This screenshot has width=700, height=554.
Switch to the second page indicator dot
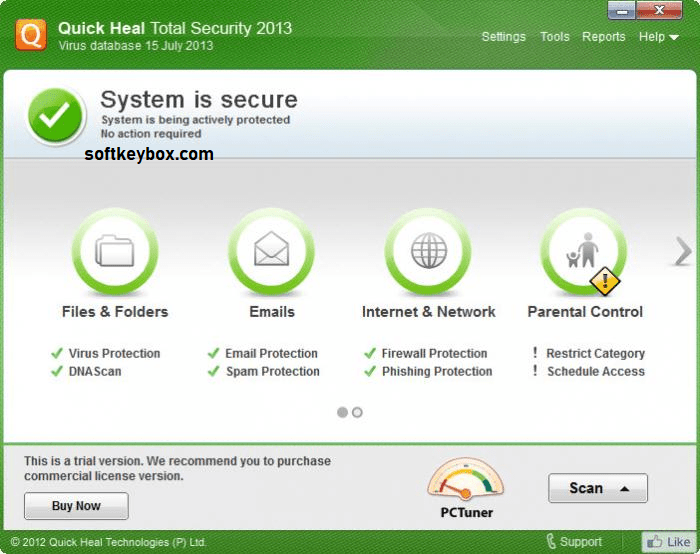pos(357,412)
